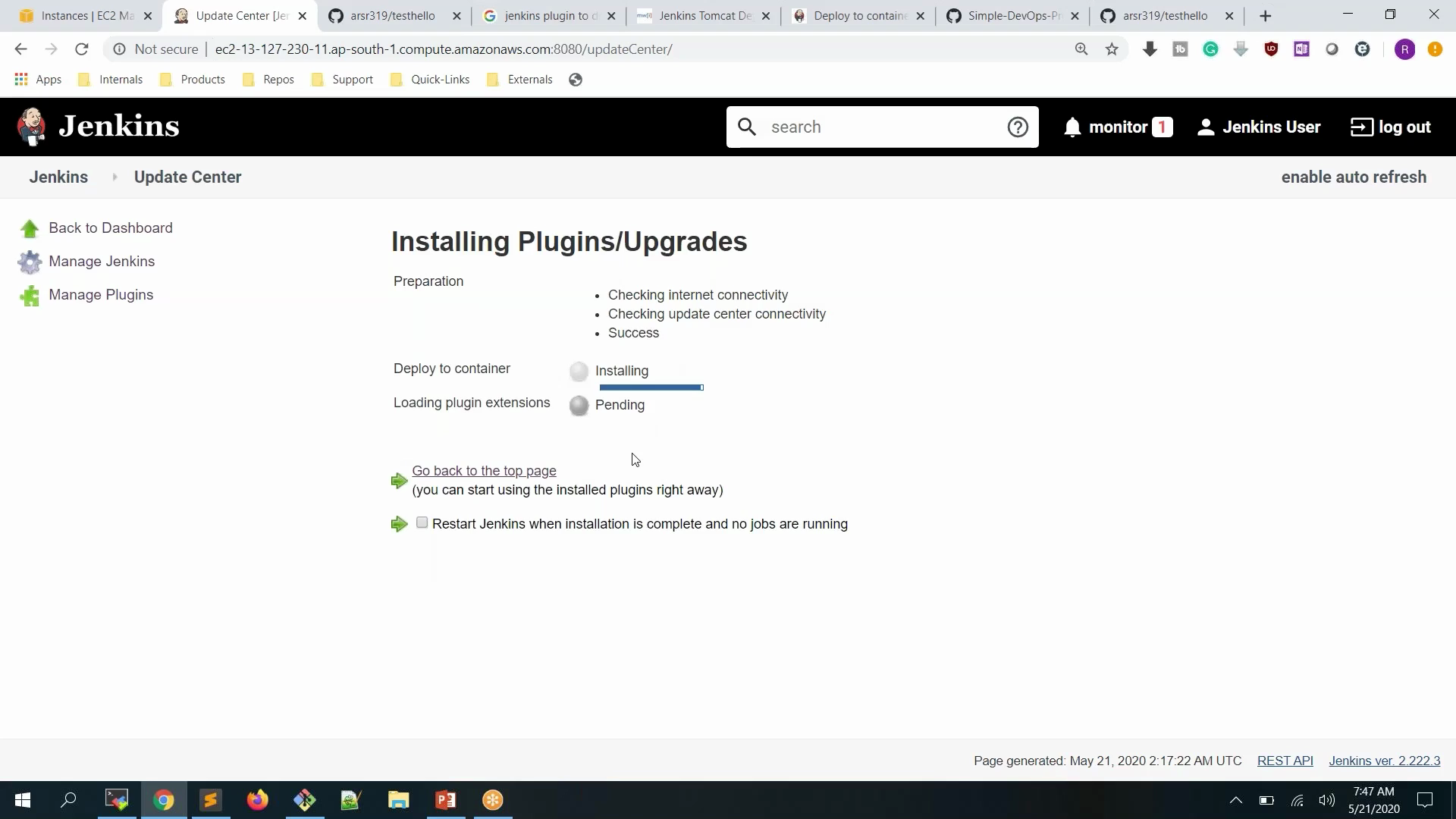Click the Not secure site info icon

click(x=119, y=49)
